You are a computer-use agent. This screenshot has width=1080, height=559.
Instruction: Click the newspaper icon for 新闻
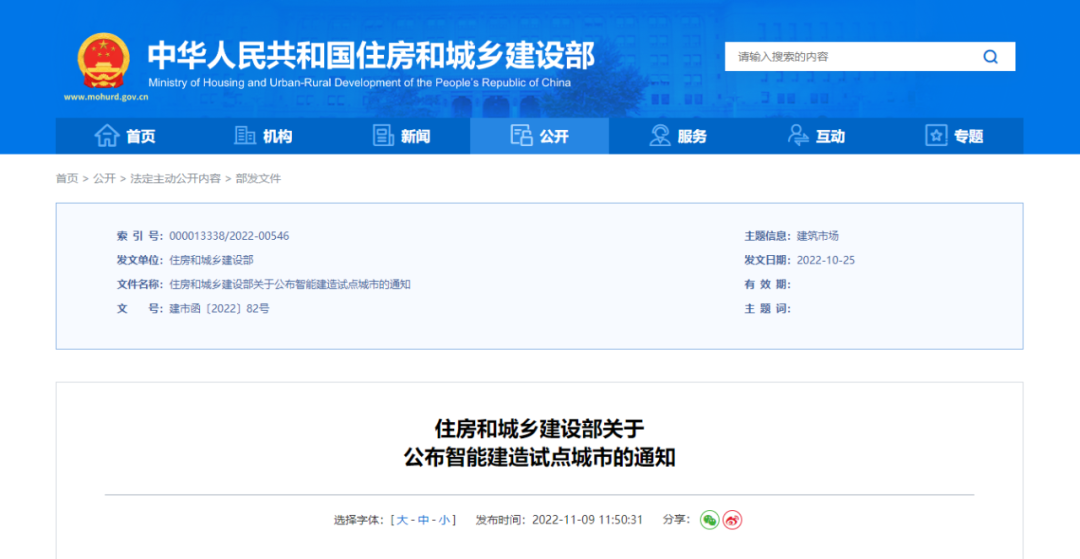point(383,136)
